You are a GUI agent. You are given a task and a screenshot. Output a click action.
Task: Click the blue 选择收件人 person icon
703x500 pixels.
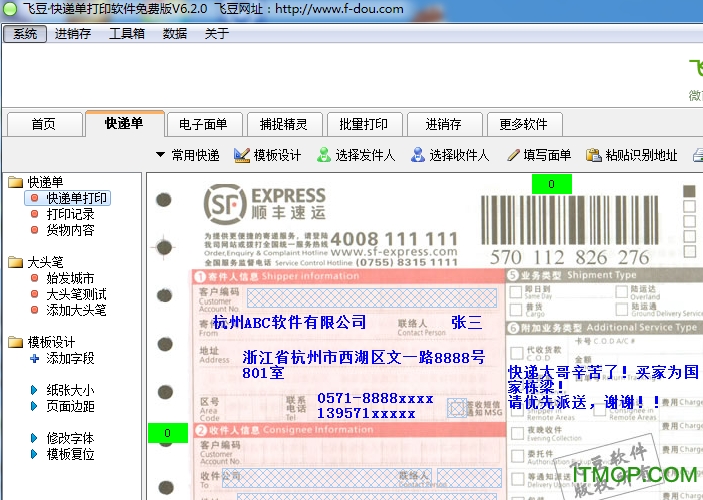click(x=418, y=155)
